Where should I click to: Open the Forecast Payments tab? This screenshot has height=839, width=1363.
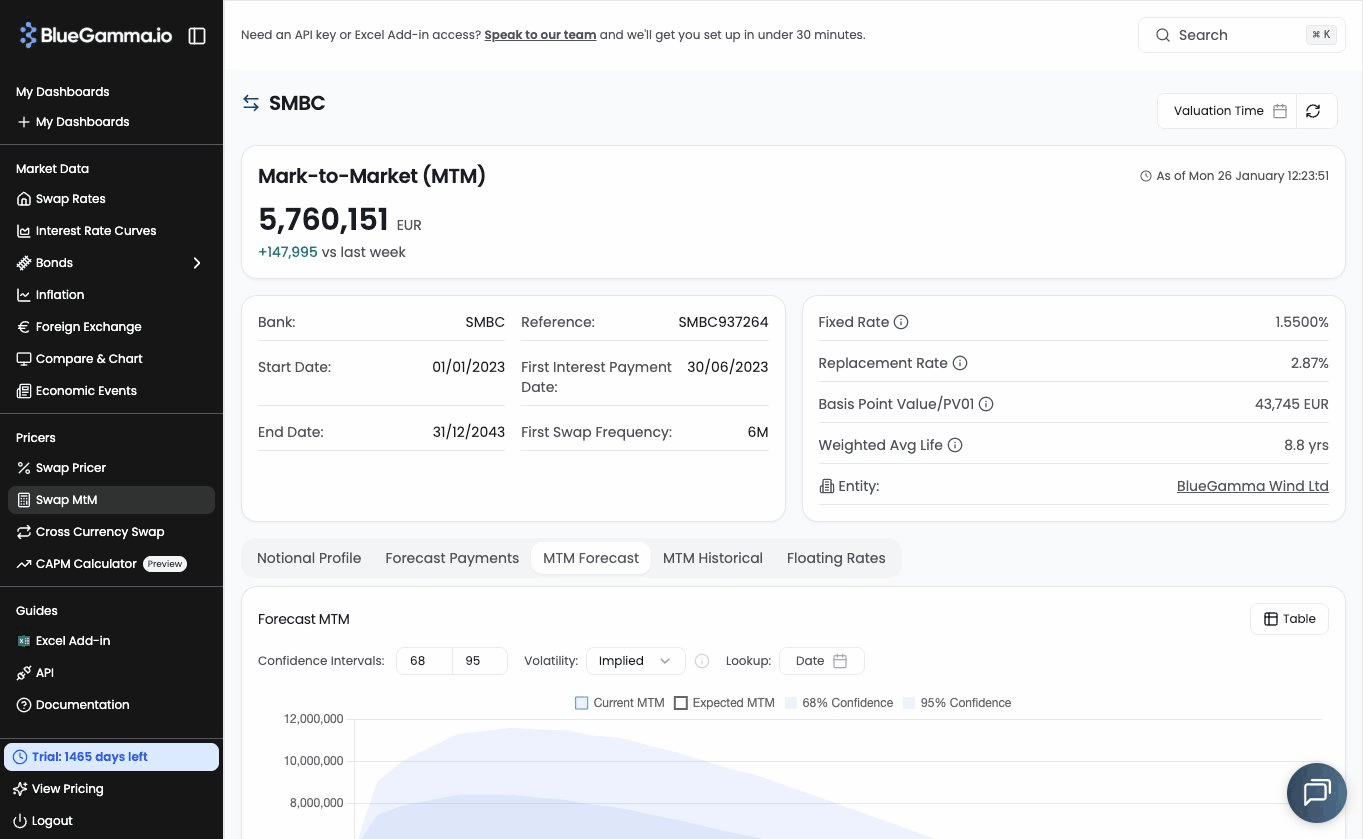[452, 558]
